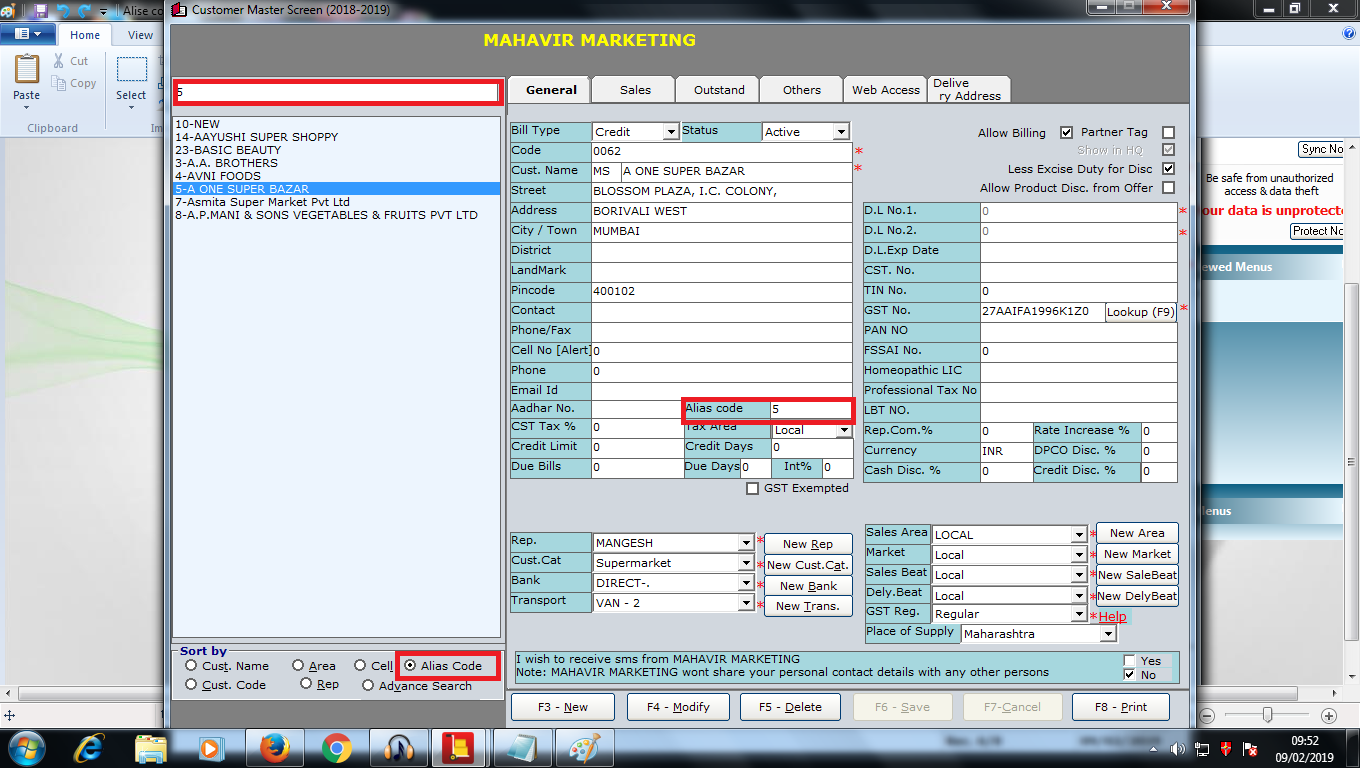Enable the Partner Tag checkbox
The width and height of the screenshot is (1360, 768).
[x=1168, y=133]
